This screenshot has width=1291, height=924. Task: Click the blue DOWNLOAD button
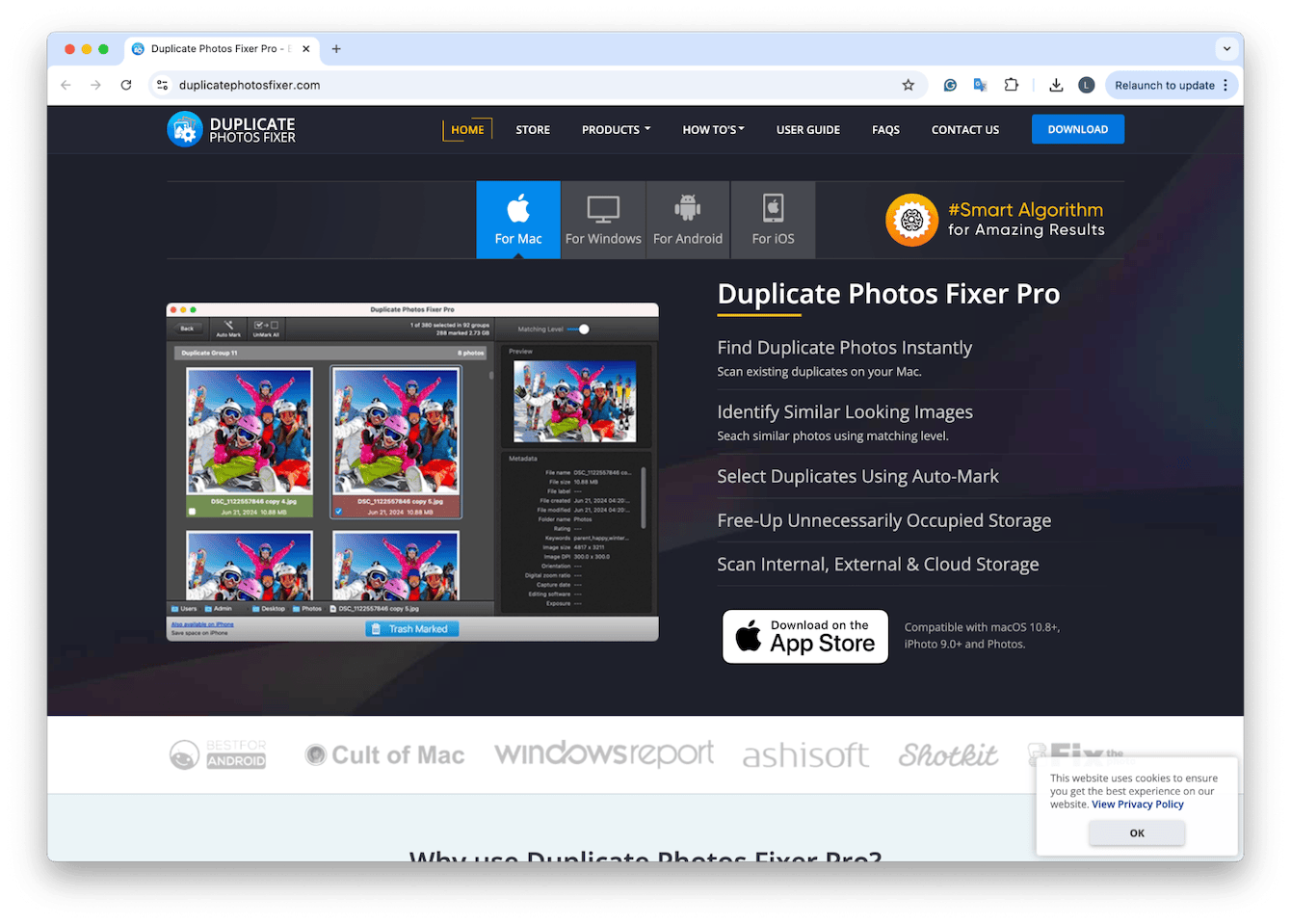click(1077, 128)
